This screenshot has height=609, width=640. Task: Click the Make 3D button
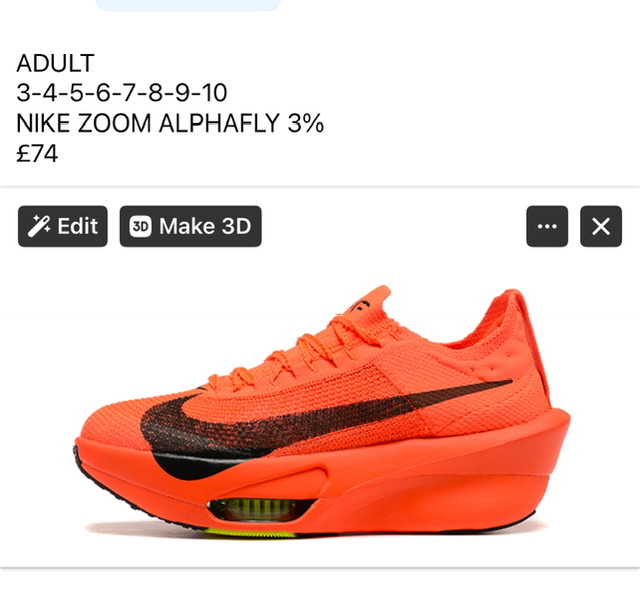coord(190,226)
